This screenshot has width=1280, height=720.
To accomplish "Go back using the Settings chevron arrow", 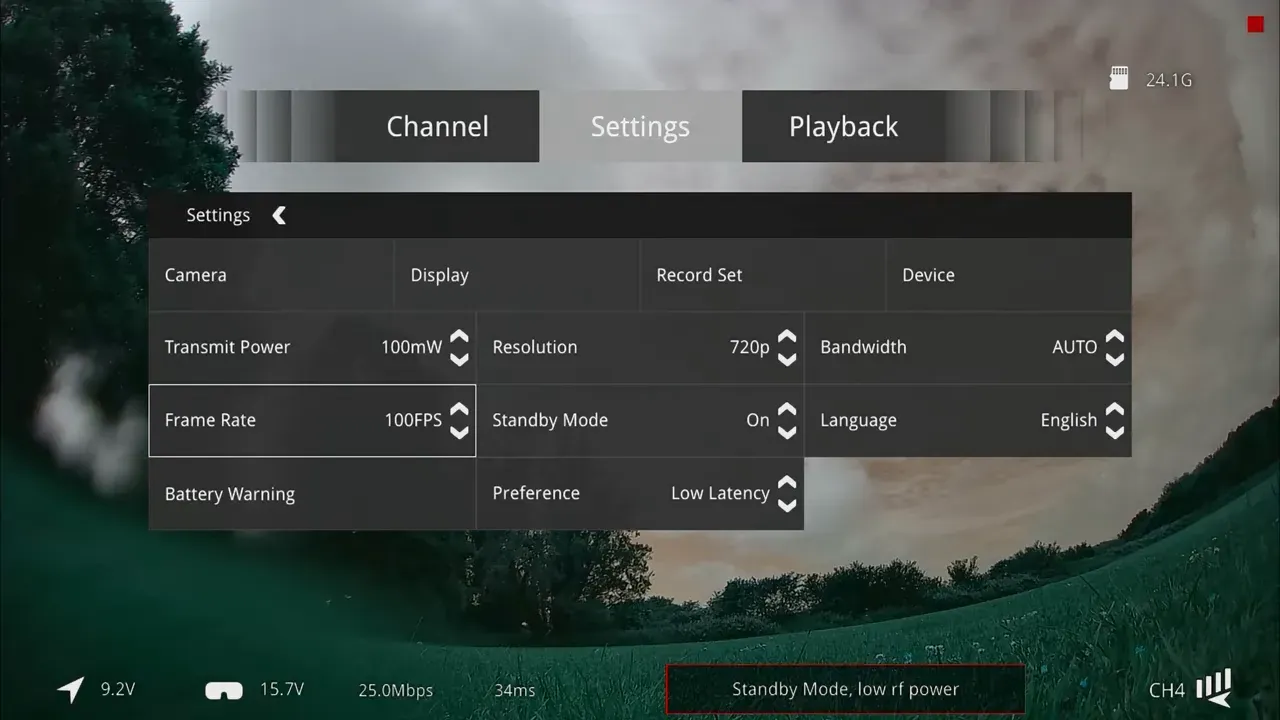I will point(279,215).
